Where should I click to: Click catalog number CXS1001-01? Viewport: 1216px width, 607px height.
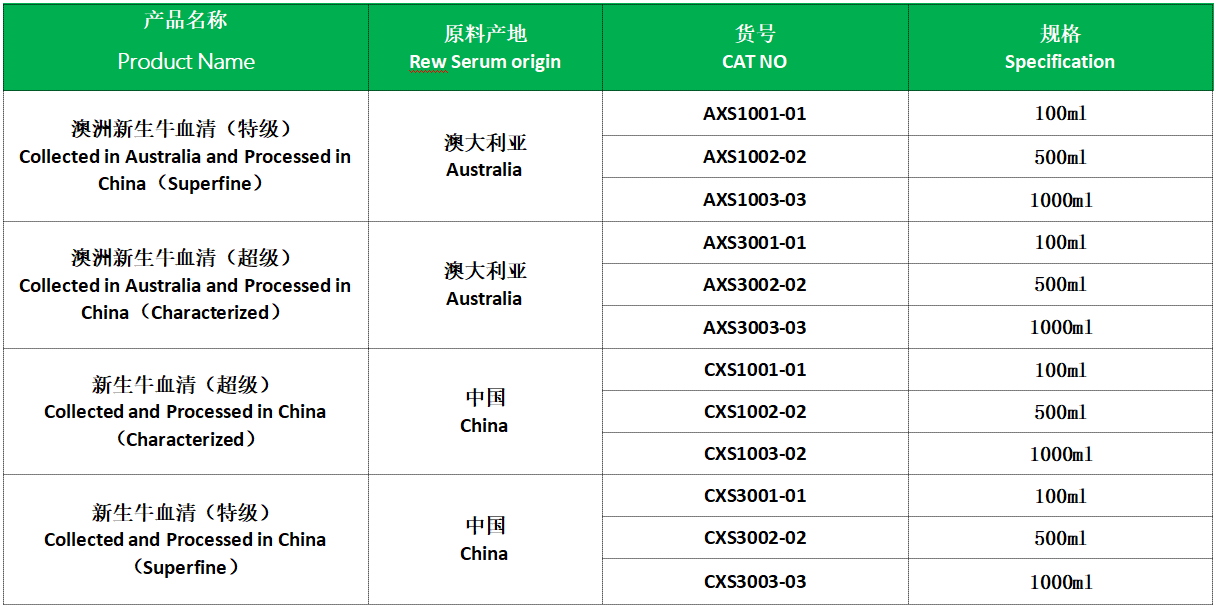tap(755, 370)
